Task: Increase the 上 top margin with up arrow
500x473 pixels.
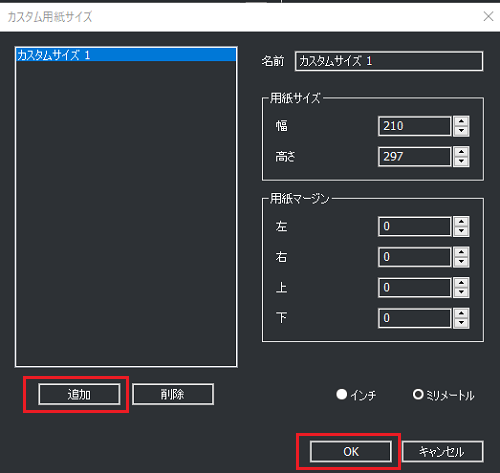Action: (x=461, y=283)
